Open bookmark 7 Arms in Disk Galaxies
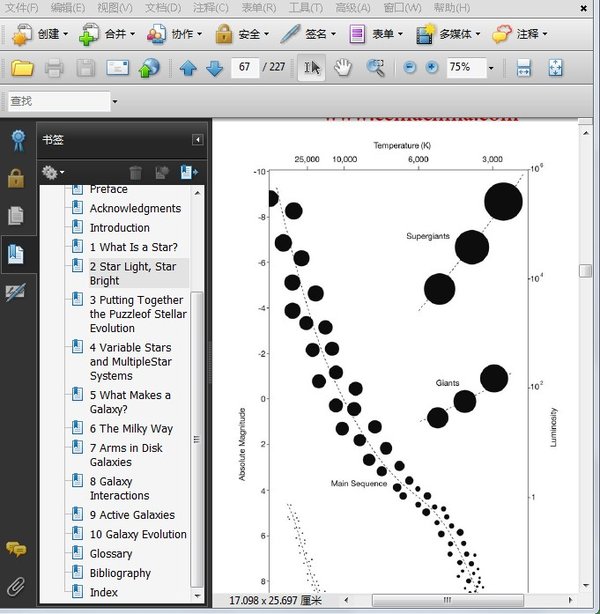 [126, 455]
